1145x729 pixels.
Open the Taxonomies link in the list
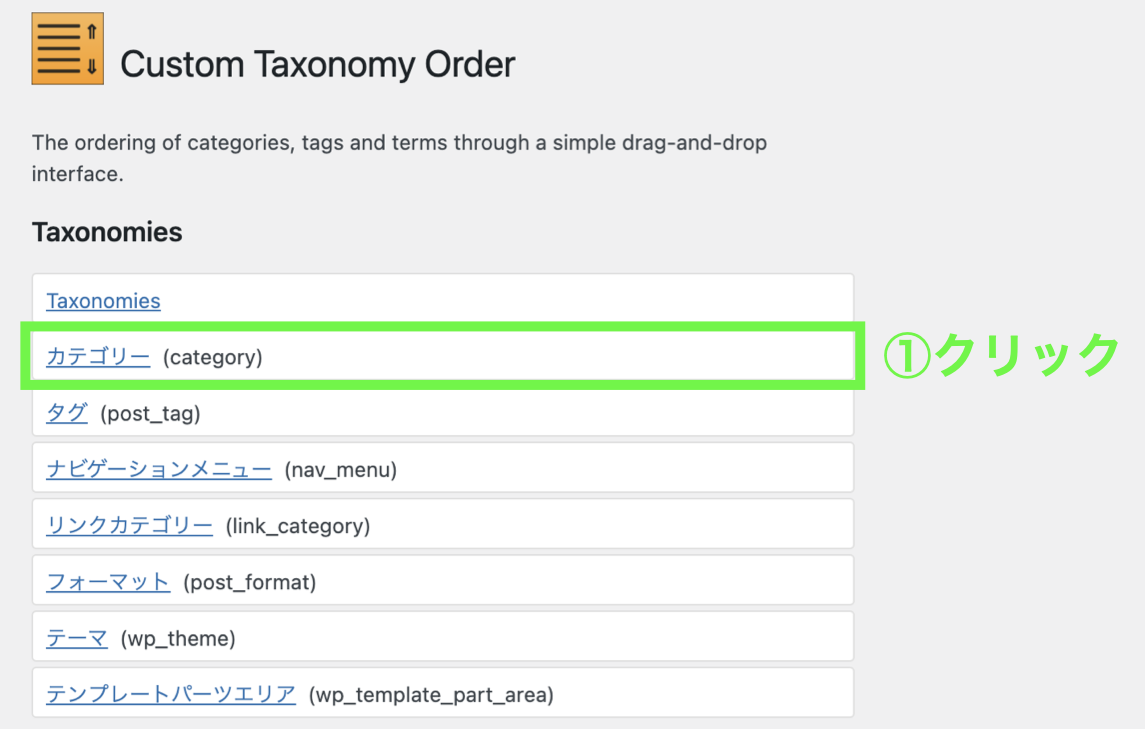(103, 301)
